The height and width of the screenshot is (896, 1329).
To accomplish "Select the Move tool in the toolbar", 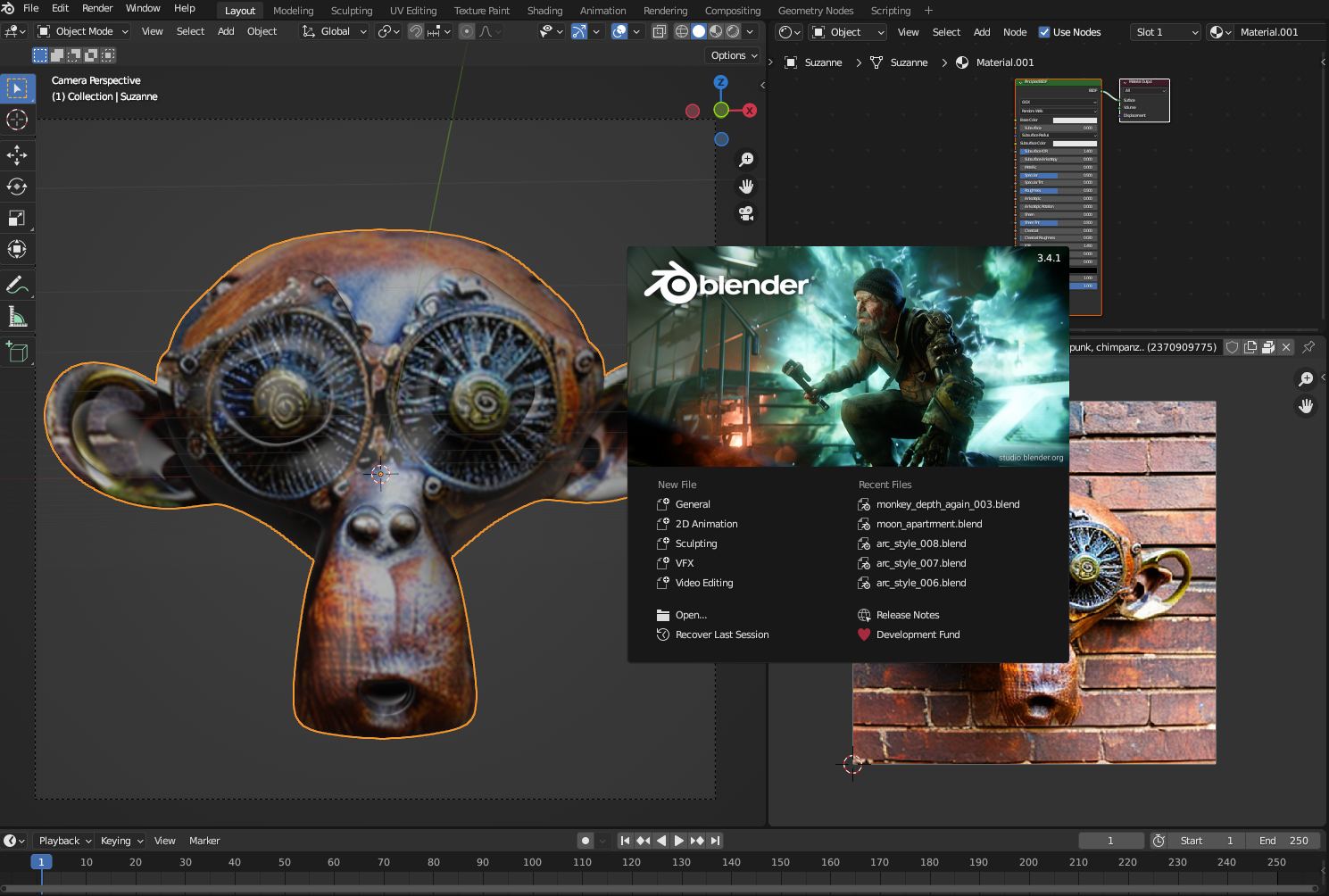I will click(17, 155).
